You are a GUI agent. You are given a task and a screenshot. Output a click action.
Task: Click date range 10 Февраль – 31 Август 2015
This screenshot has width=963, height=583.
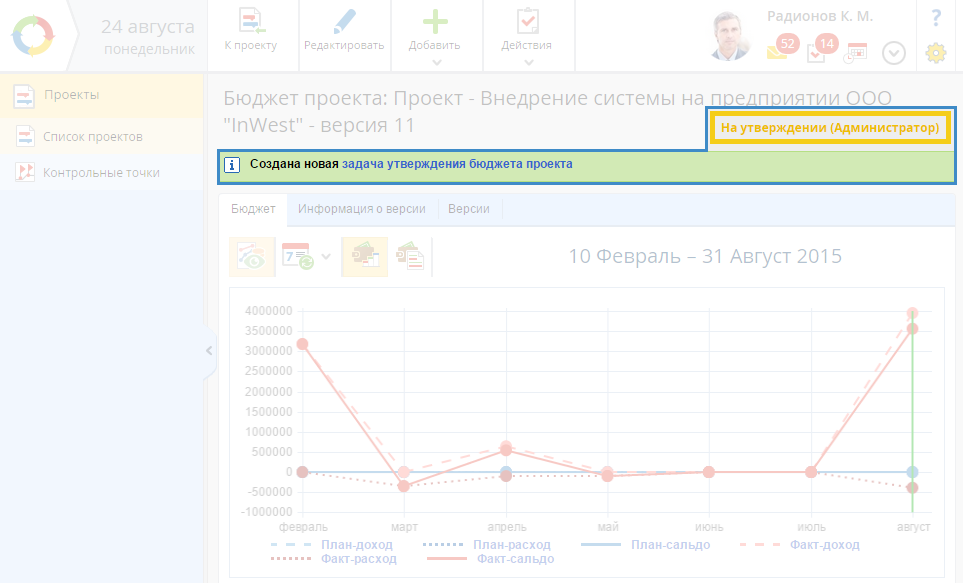tap(705, 256)
